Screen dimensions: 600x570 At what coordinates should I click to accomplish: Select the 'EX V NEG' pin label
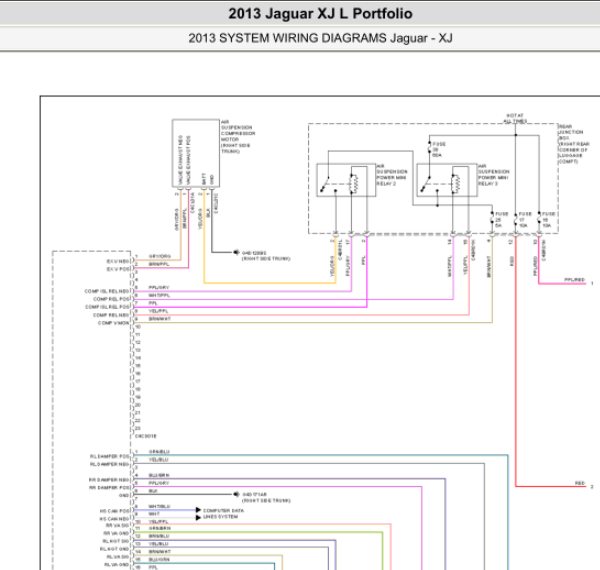[118, 261]
